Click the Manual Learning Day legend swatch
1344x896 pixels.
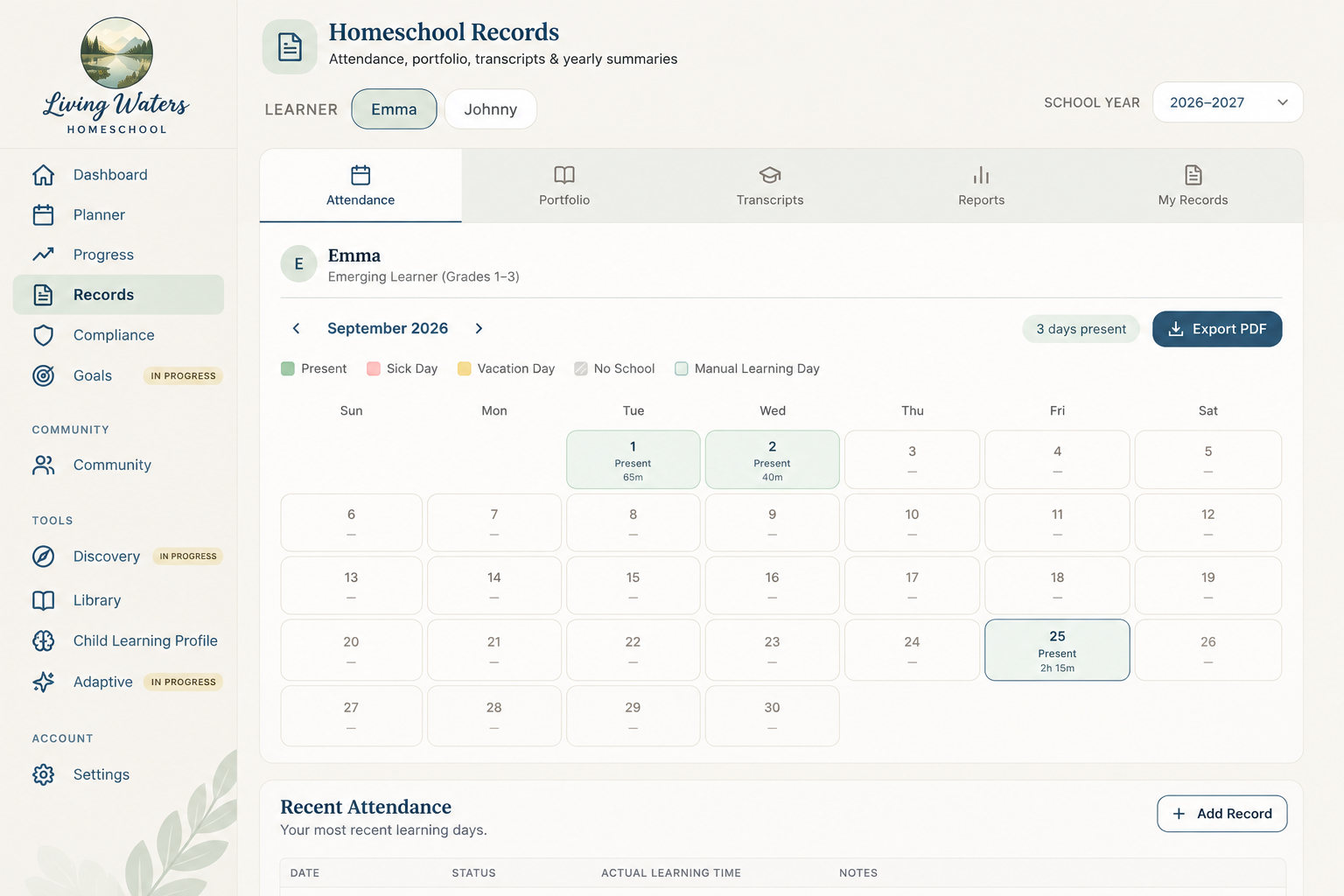click(682, 368)
